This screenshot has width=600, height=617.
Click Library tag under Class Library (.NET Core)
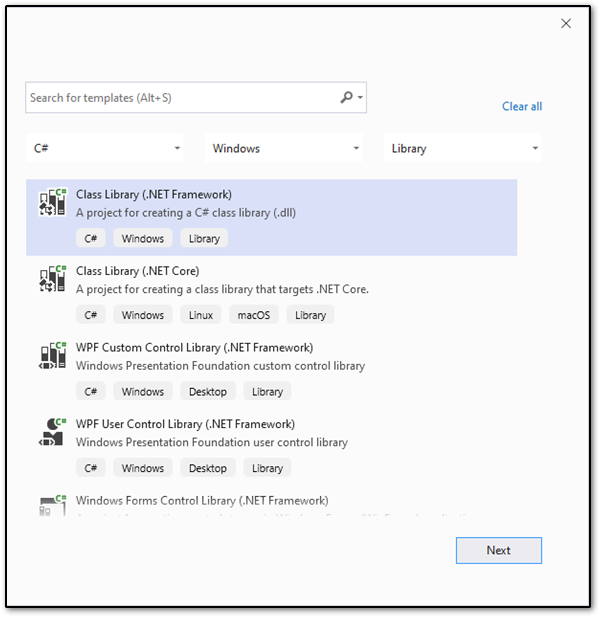[x=310, y=315]
